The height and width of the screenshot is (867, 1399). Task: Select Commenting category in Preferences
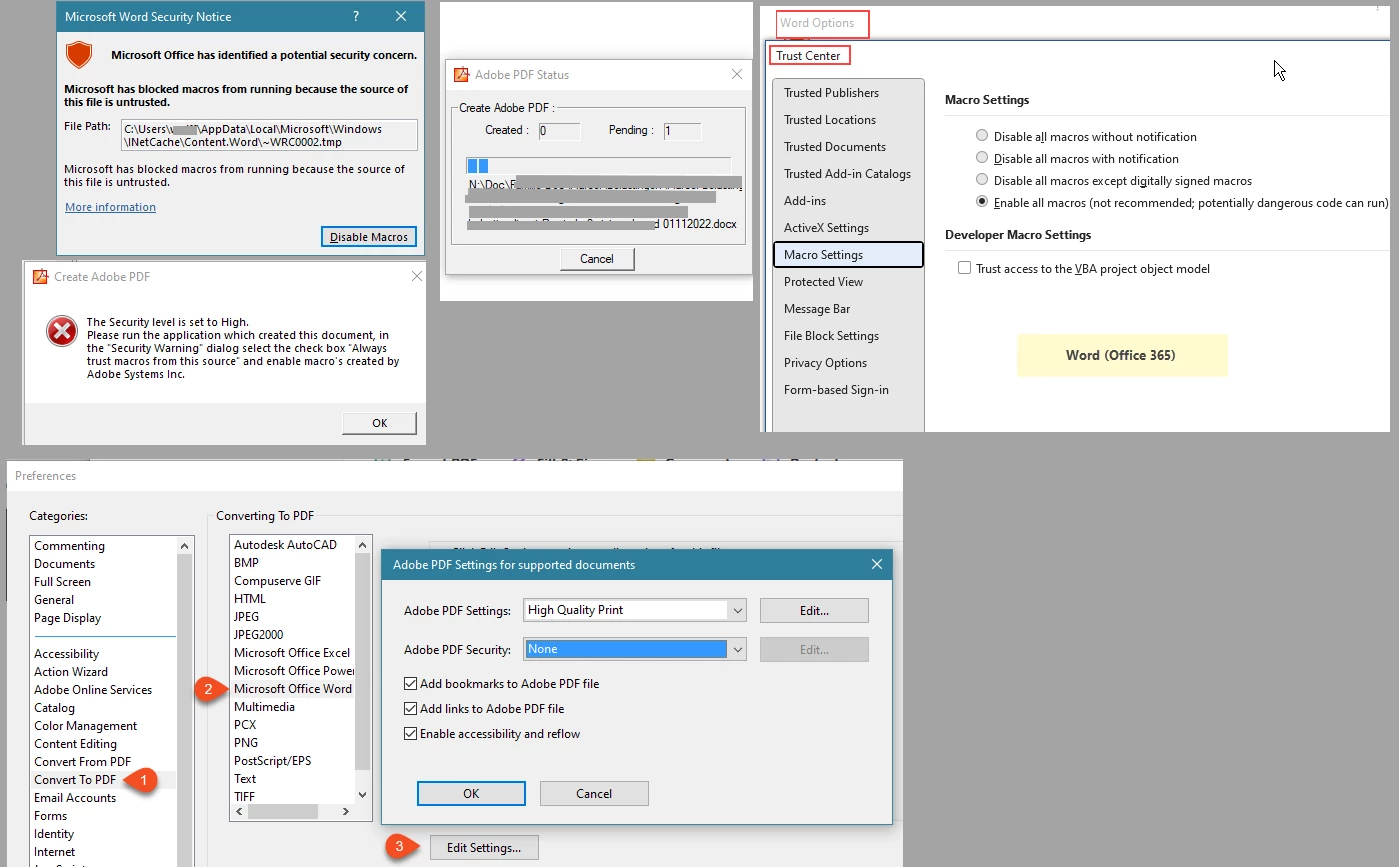point(69,546)
